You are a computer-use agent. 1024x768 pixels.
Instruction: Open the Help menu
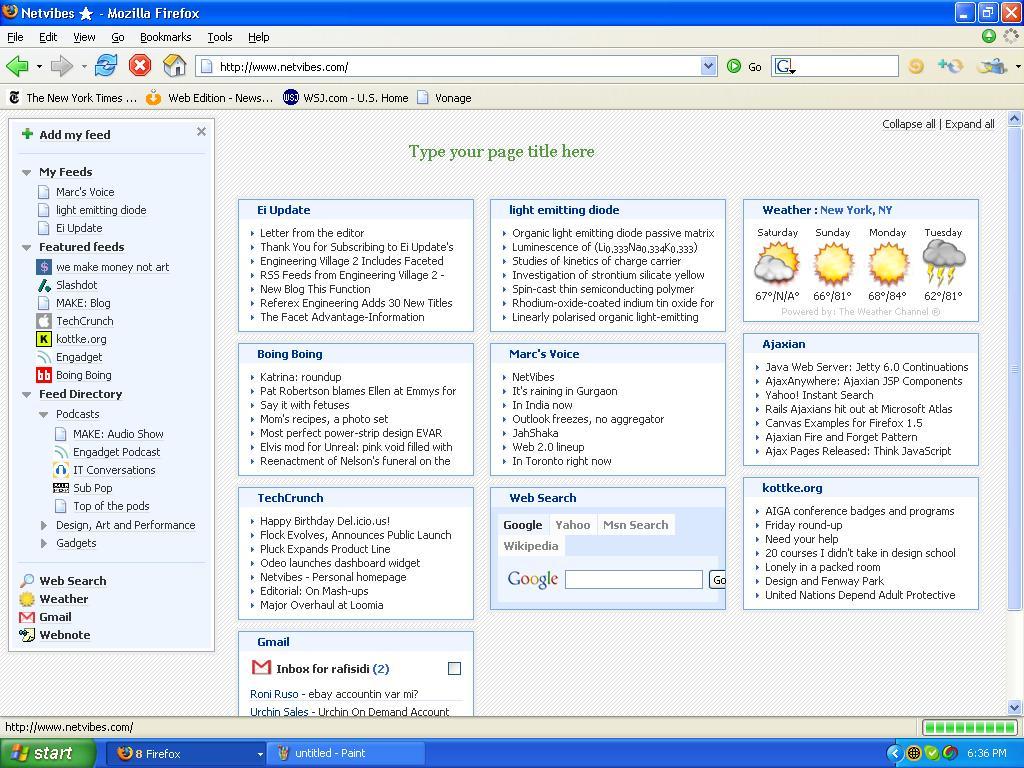click(x=259, y=37)
